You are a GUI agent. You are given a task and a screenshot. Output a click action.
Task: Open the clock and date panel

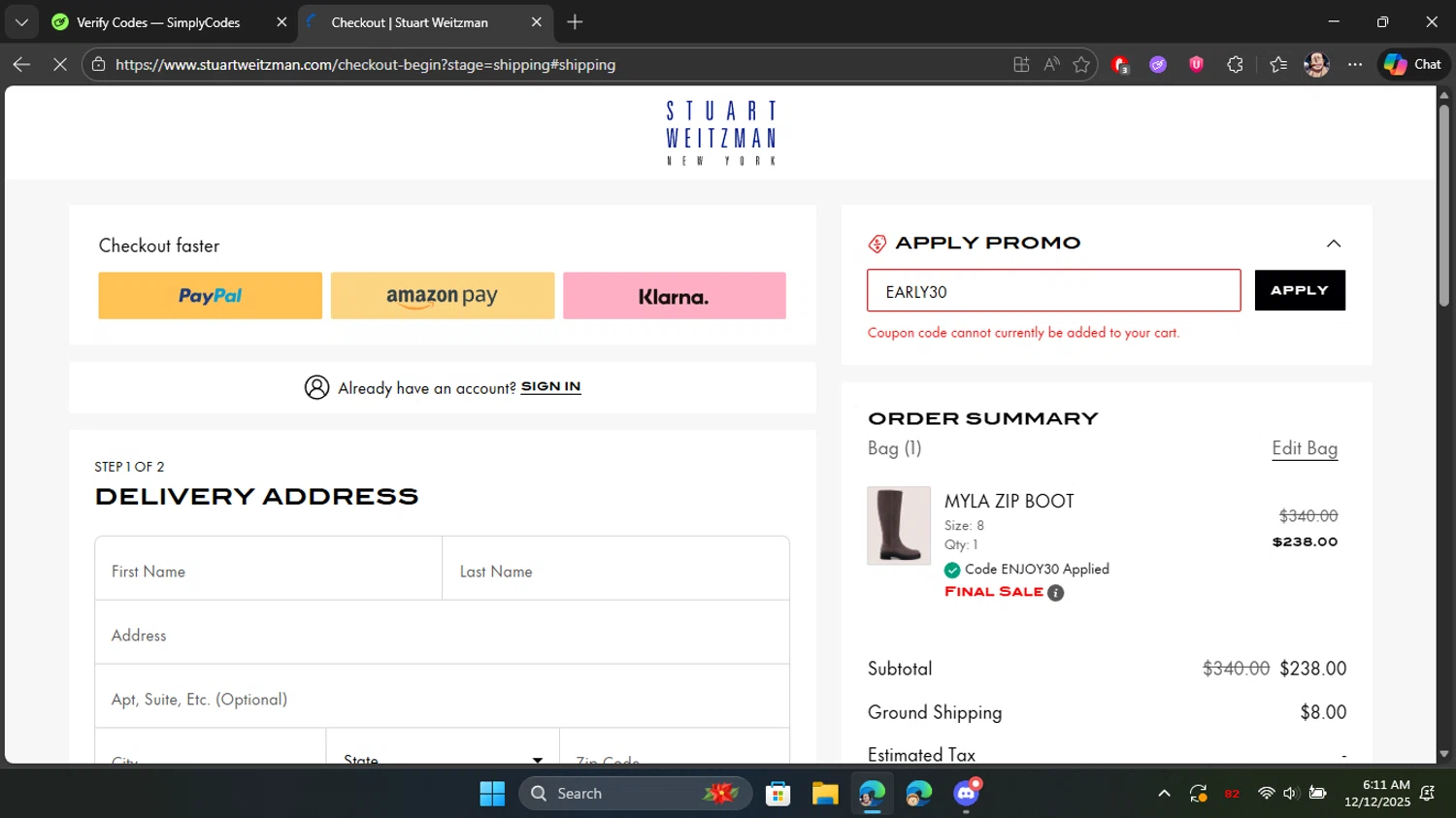1377,794
